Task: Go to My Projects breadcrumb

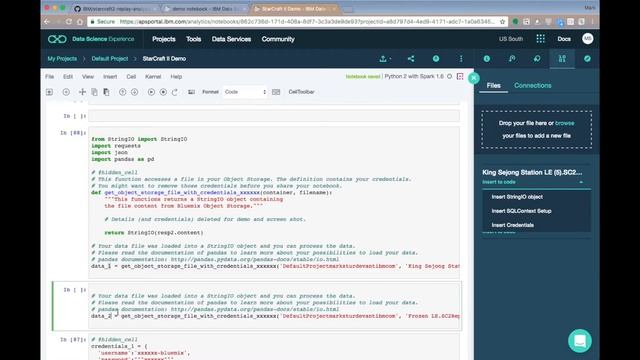Action: point(62,59)
